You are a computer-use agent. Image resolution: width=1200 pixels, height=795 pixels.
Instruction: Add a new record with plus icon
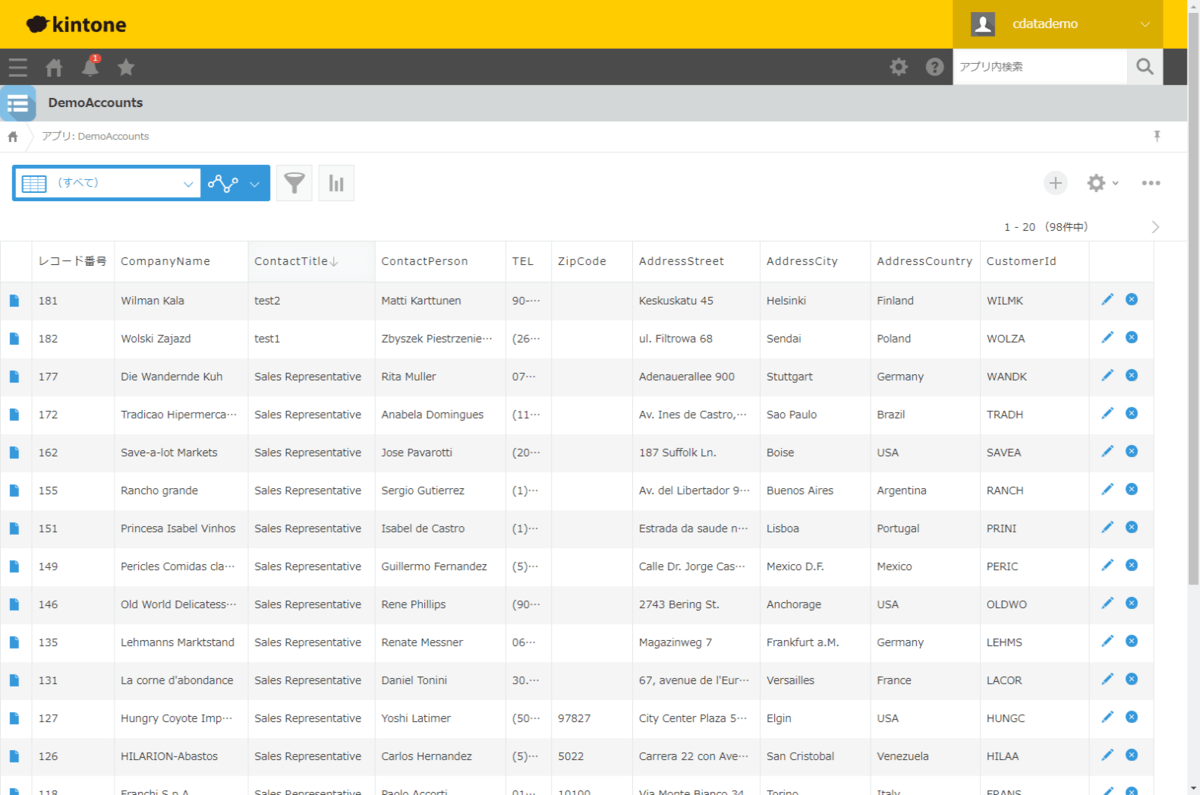click(x=1055, y=183)
